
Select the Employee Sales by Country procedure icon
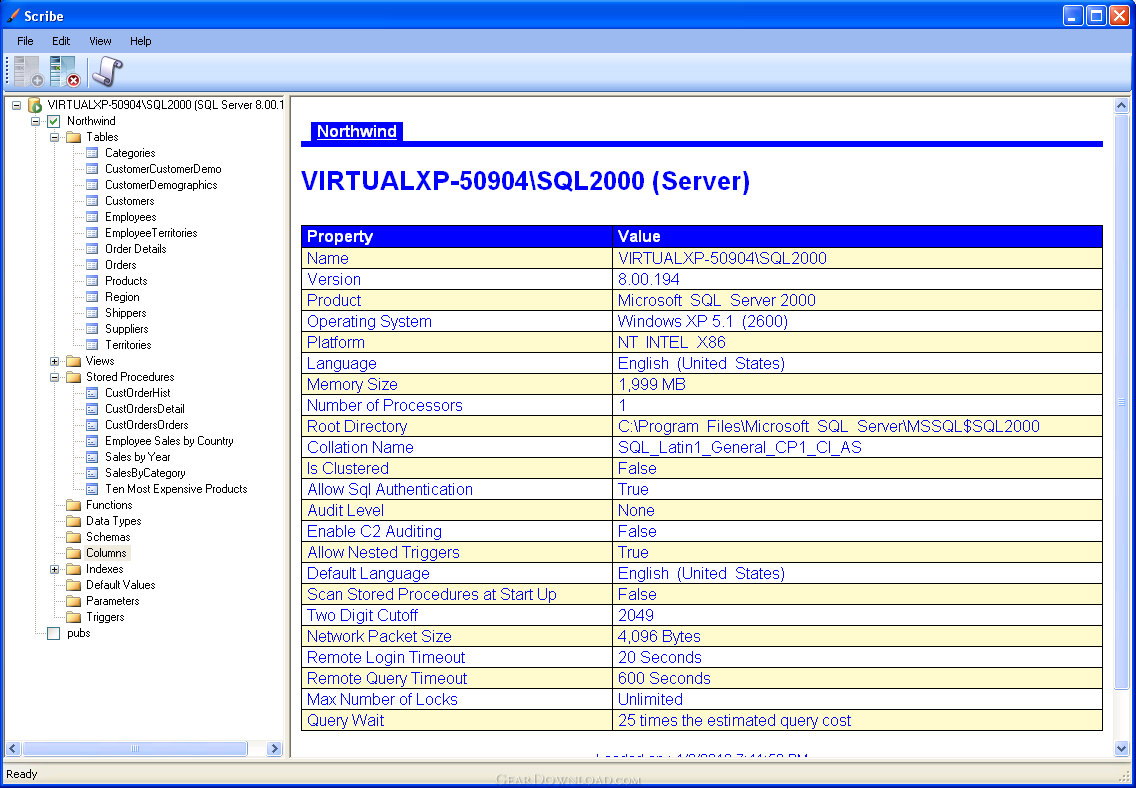click(x=92, y=440)
